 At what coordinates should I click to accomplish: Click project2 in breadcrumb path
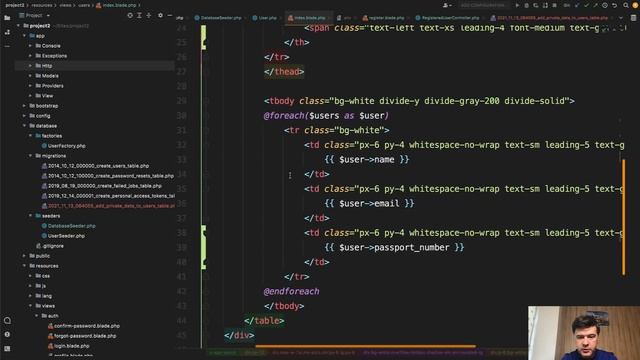tap(15, 5)
